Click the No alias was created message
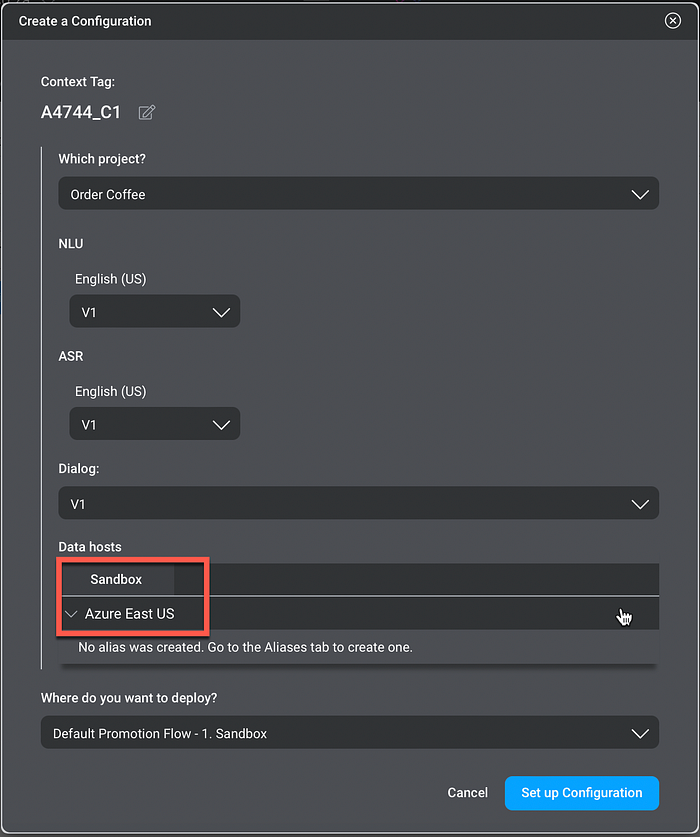This screenshot has width=700, height=837. pyautogui.click(x=245, y=647)
